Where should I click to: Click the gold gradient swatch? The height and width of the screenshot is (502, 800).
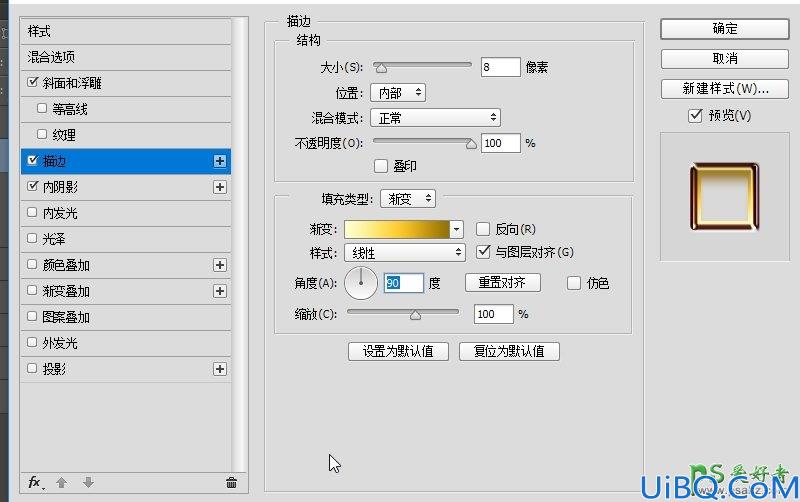pyautogui.click(x=397, y=230)
